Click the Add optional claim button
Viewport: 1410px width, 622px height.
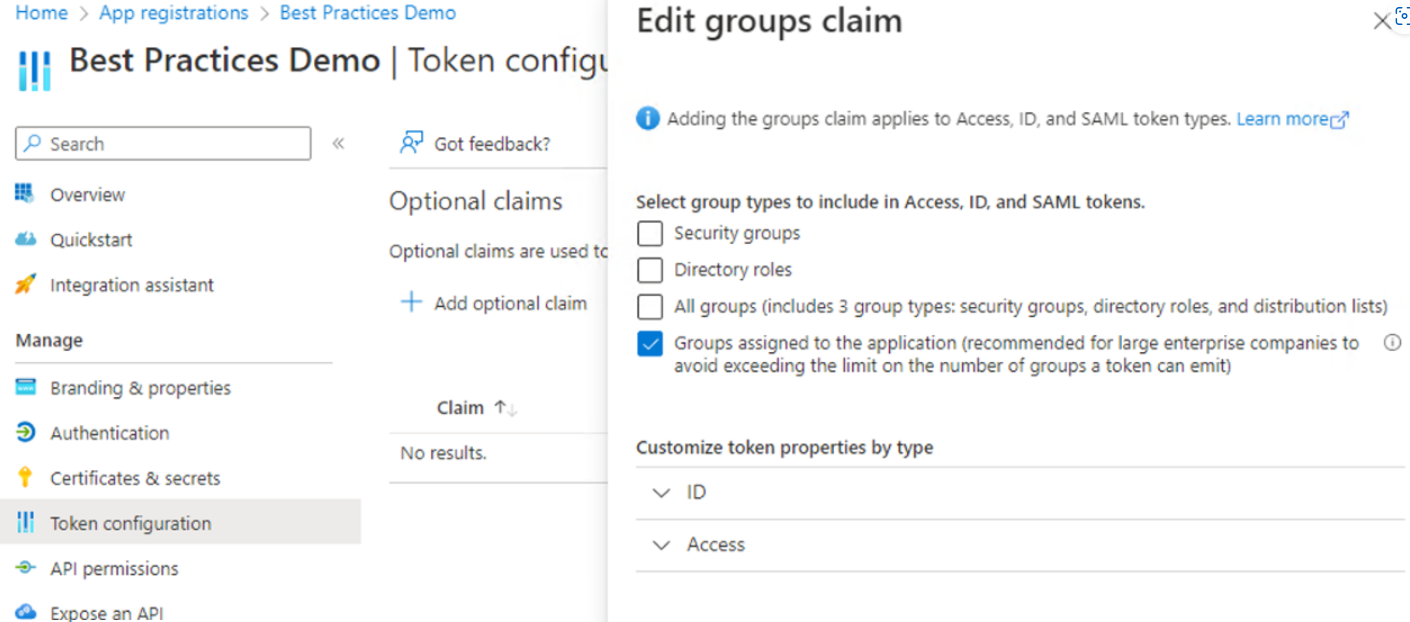pos(495,303)
